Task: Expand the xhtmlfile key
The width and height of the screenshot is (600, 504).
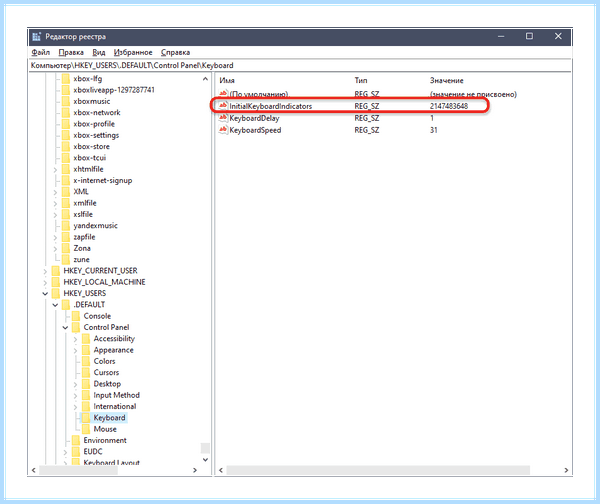Action: point(55,169)
